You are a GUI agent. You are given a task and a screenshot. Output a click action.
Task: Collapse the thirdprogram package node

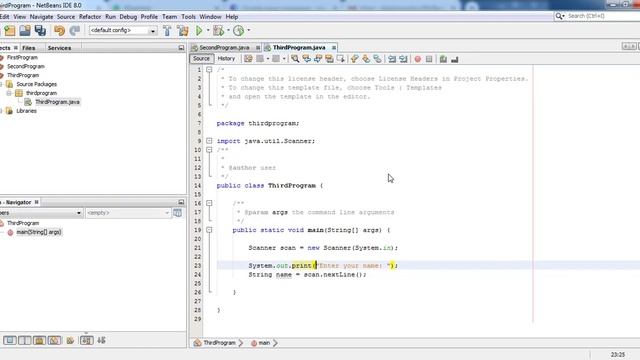pos(9,93)
